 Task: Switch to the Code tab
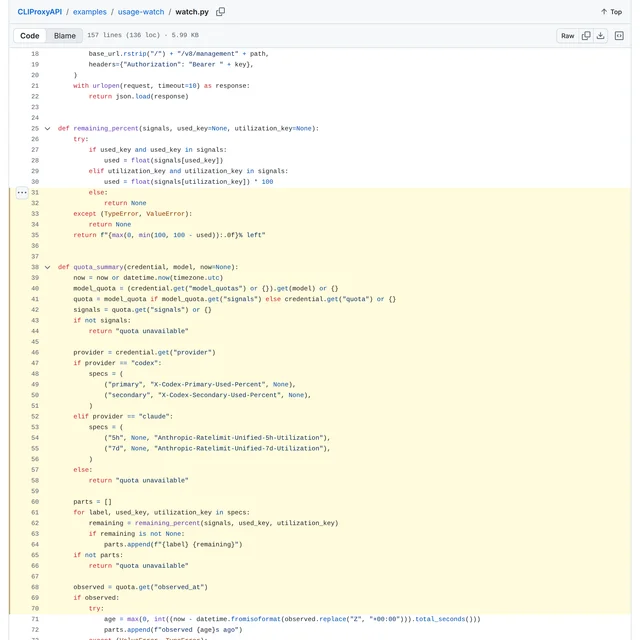pyautogui.click(x=30, y=36)
